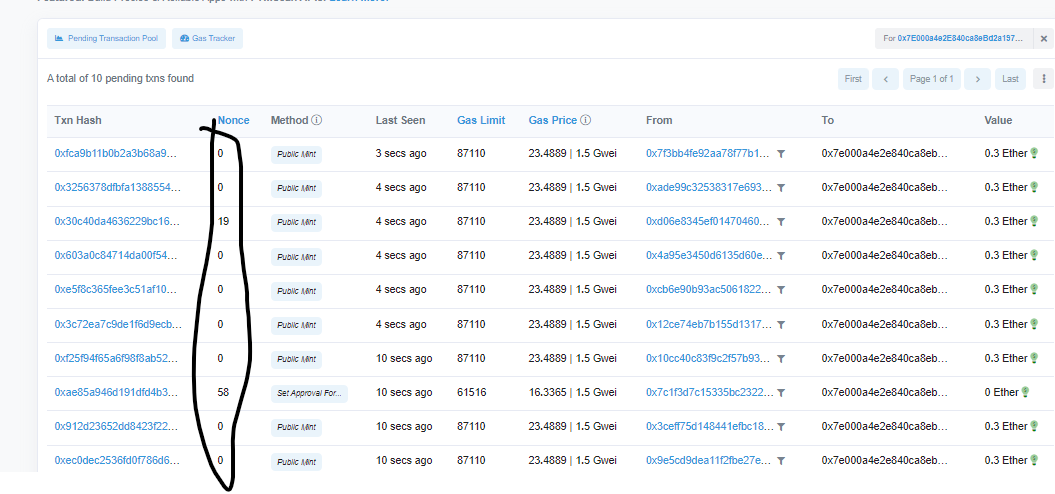
Task: Click green bulb icon in 0x3256378d row
Action: [1034, 187]
